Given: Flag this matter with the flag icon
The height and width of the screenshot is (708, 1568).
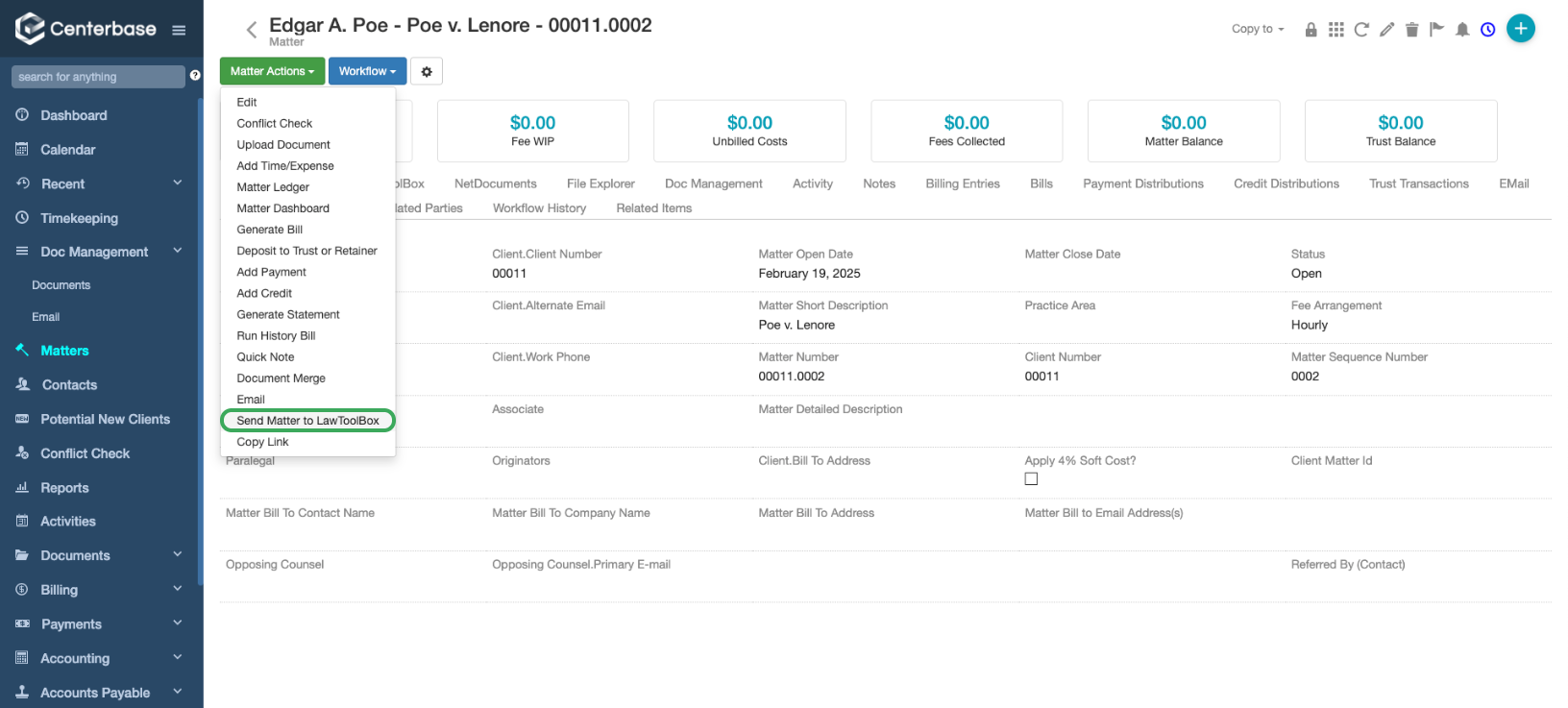Looking at the screenshot, I should [1436, 30].
